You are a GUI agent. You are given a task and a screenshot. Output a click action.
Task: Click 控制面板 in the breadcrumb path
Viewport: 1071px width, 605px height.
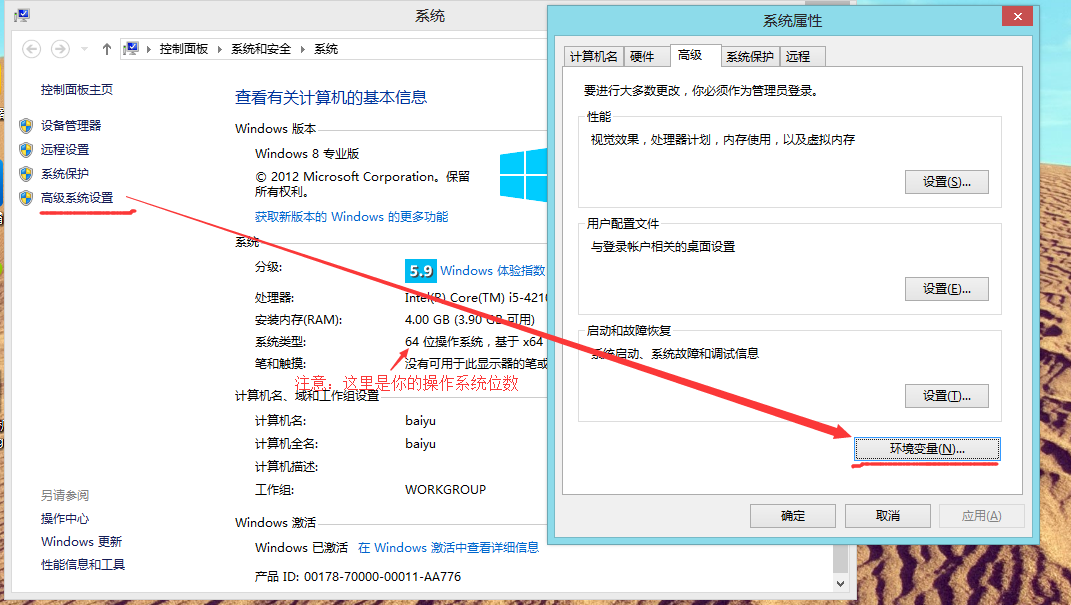coord(184,49)
